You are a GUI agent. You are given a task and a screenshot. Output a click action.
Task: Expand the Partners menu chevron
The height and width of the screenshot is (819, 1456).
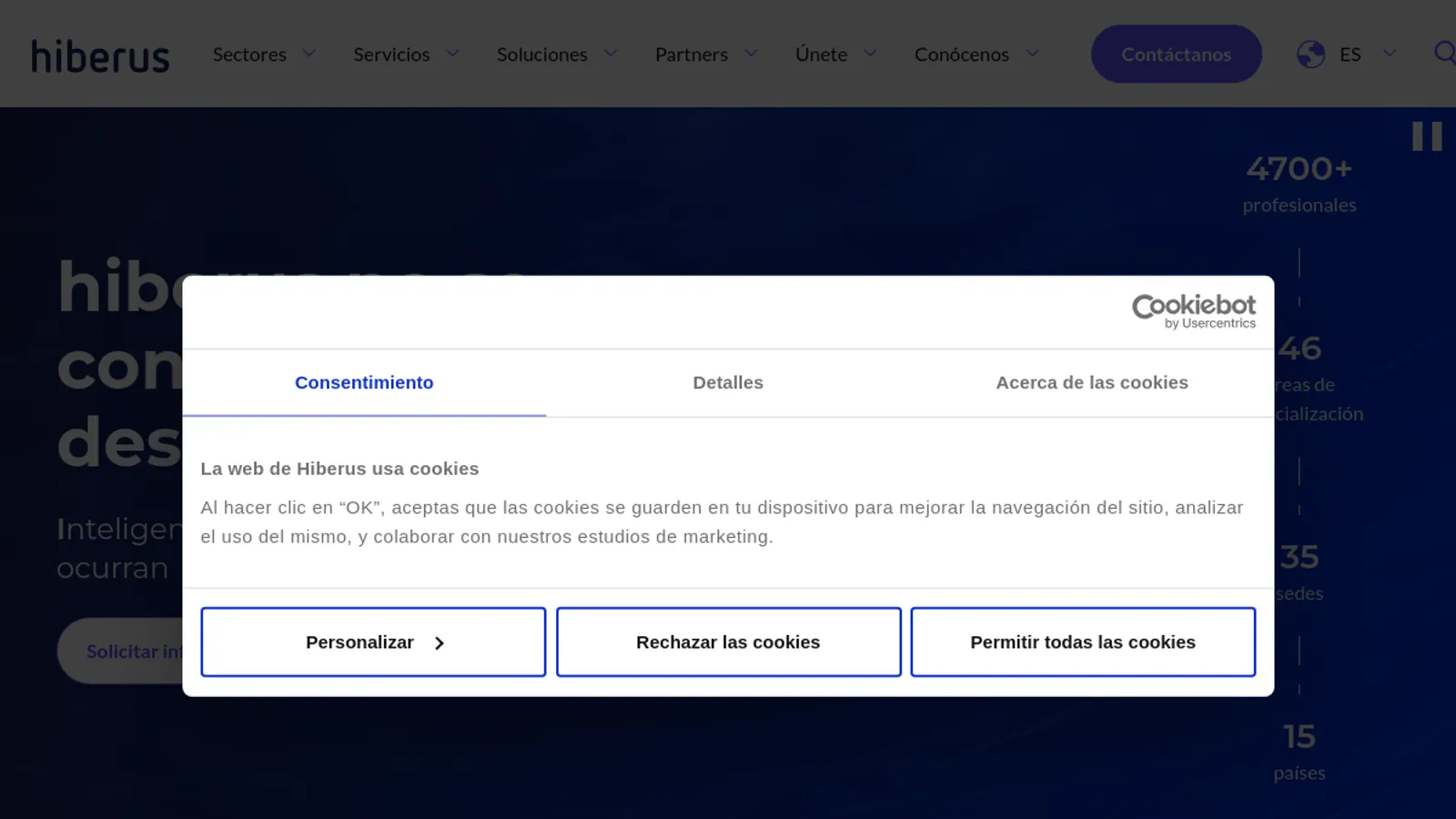coord(751,54)
